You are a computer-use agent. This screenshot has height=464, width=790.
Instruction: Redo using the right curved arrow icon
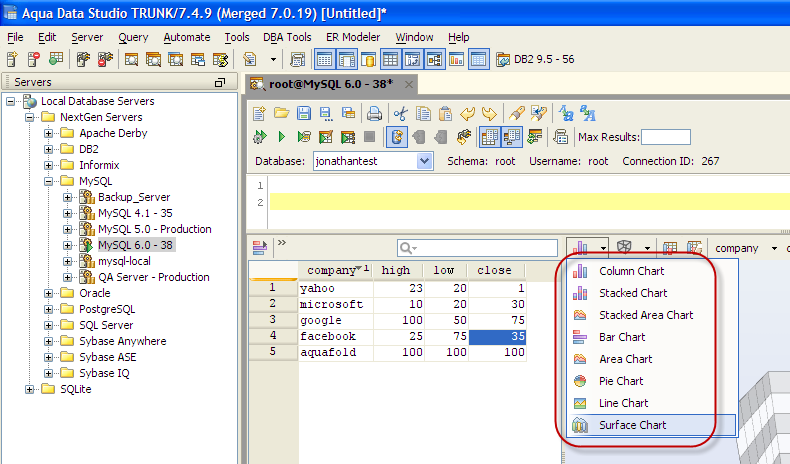tap(489, 113)
